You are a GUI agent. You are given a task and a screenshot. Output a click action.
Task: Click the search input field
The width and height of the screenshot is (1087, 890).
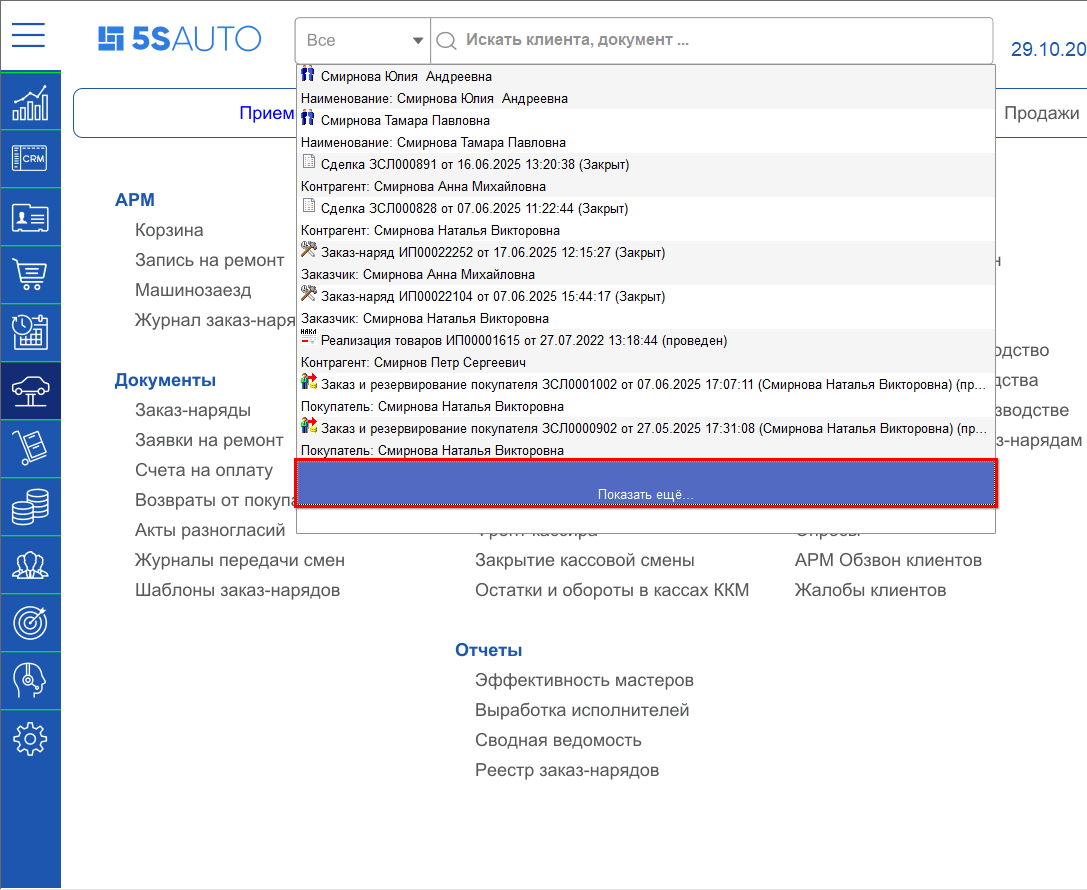(x=700, y=40)
